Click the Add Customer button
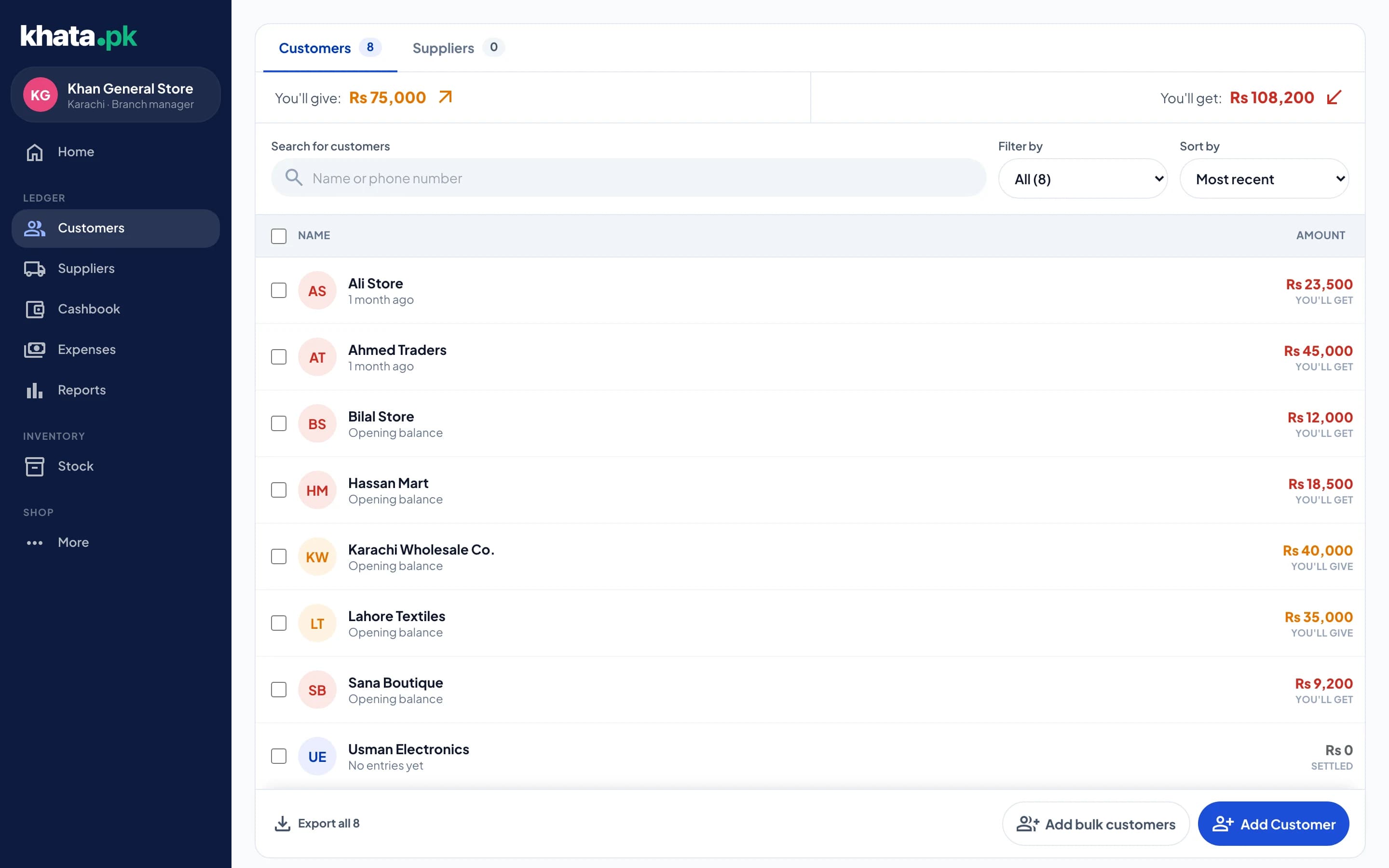Viewport: 1389px width, 868px height. tap(1273, 824)
